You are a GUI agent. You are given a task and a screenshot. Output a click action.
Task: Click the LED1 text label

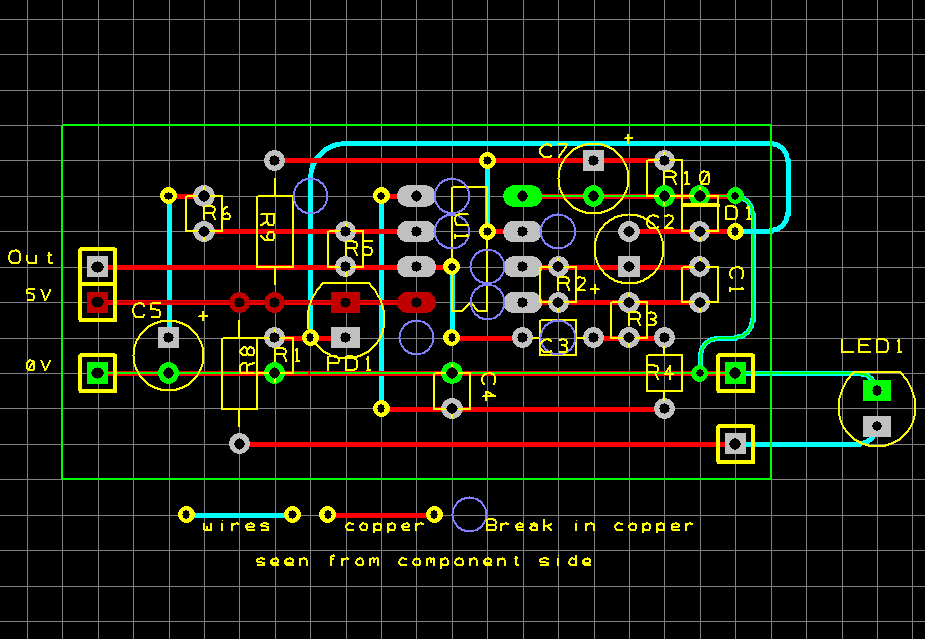coord(871,345)
